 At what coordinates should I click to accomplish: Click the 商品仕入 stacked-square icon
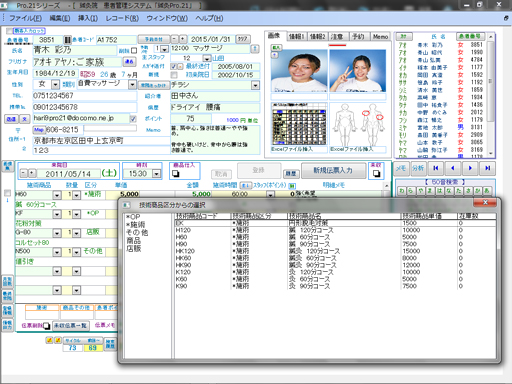pos(175,174)
